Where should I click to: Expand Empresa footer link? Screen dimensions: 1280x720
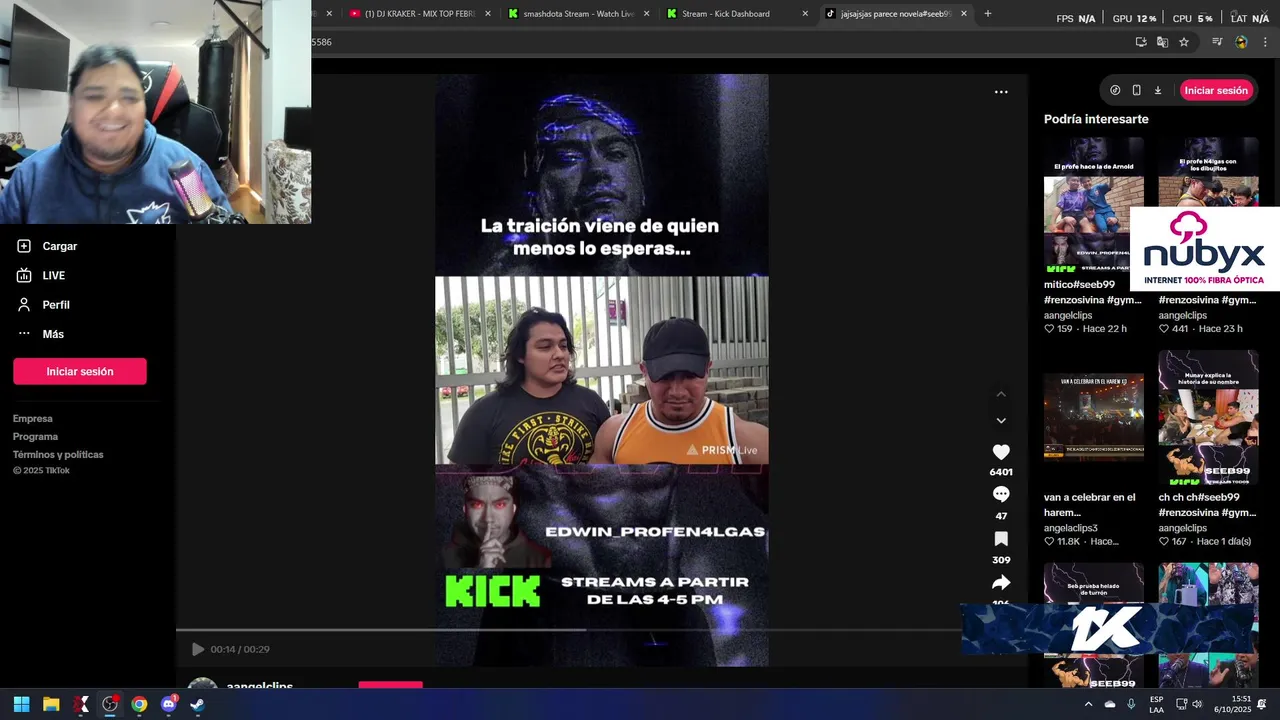33,419
